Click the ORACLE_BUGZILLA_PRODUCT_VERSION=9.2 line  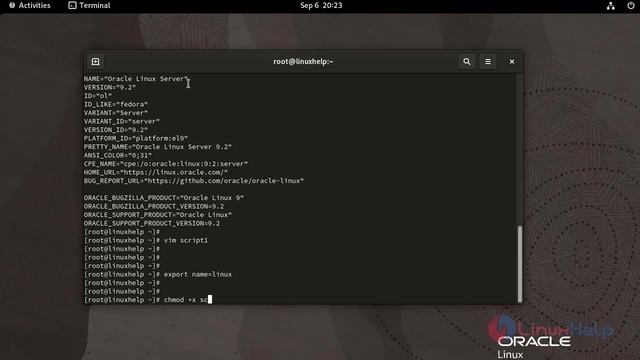pyautogui.click(x=153, y=207)
